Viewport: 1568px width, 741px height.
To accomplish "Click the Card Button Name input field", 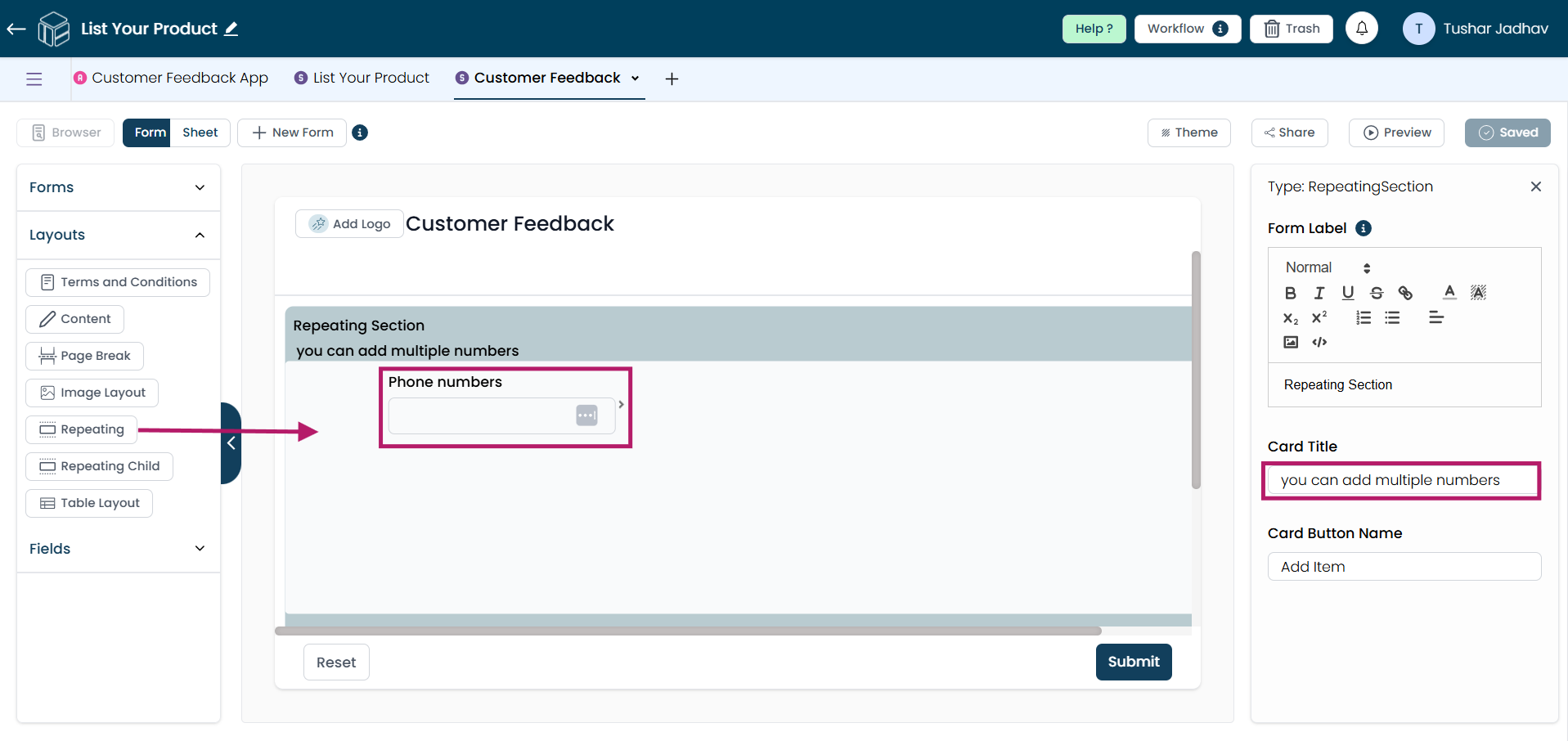I will pyautogui.click(x=1404, y=567).
